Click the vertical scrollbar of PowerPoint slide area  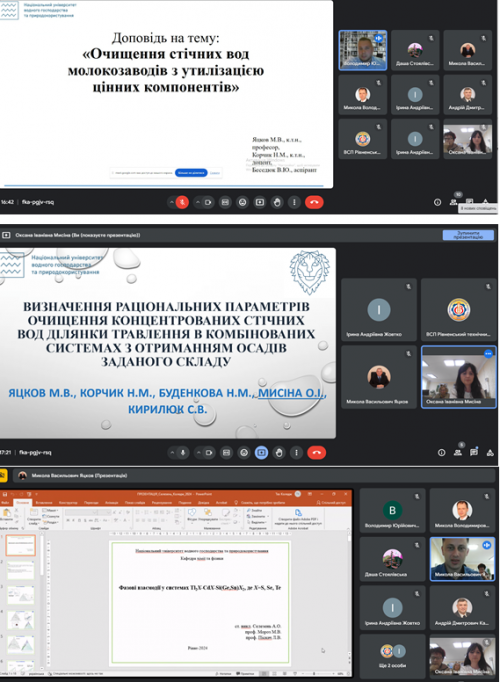click(x=349, y=600)
